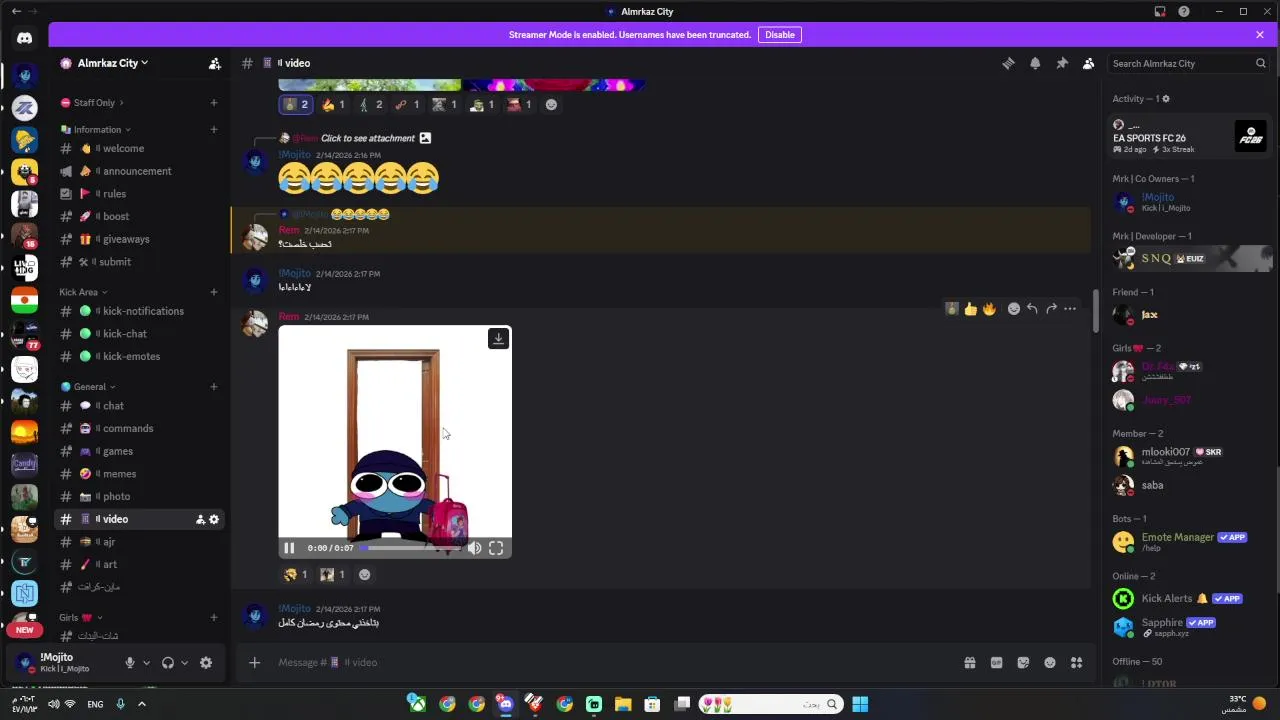The width and height of the screenshot is (1280, 720).
Task: Dismiss the Streamer Mode banner
Action: (1259, 35)
